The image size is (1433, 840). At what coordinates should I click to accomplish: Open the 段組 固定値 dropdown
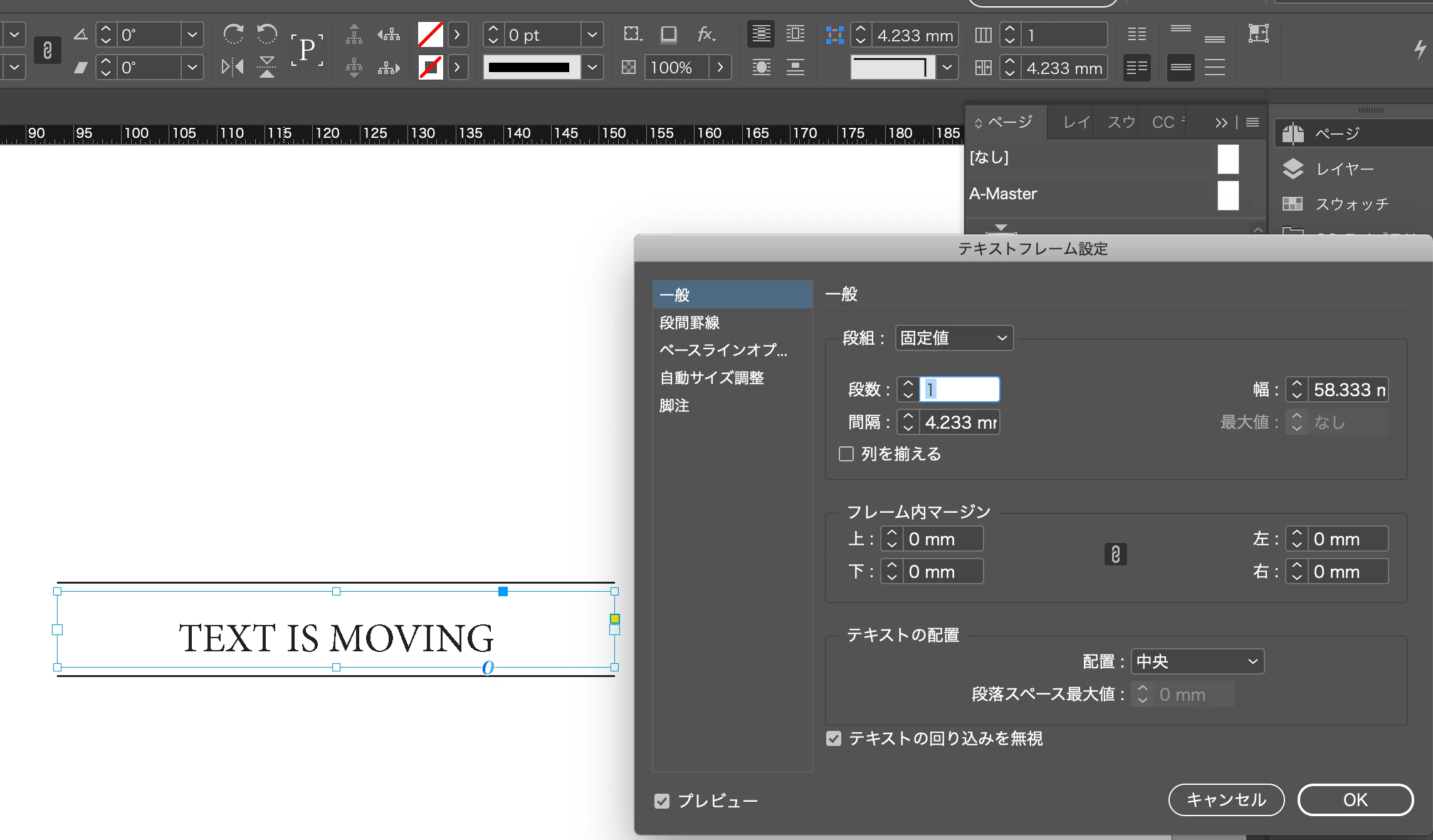coord(954,339)
